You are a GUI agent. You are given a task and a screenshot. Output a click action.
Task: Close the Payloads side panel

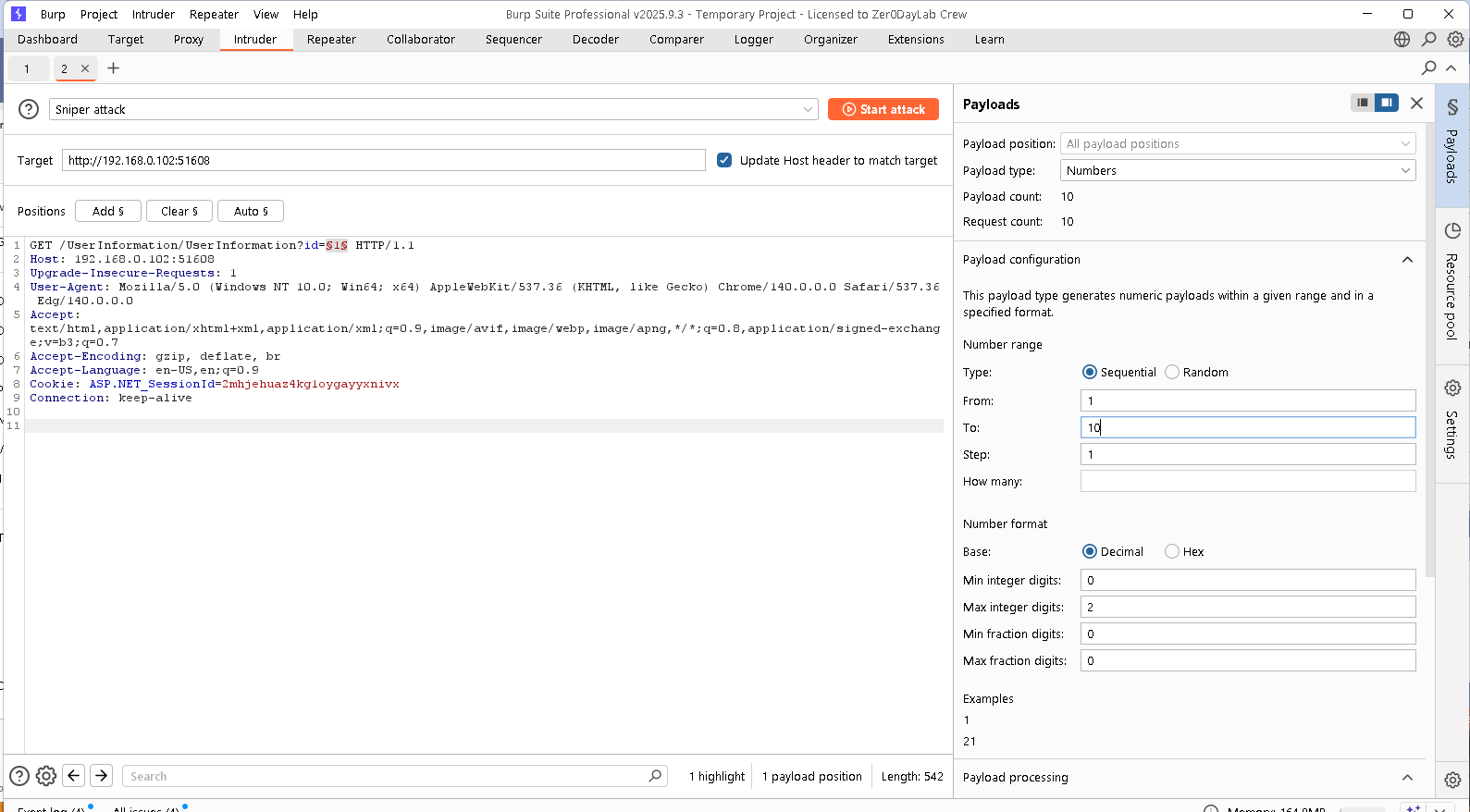pyautogui.click(x=1416, y=103)
